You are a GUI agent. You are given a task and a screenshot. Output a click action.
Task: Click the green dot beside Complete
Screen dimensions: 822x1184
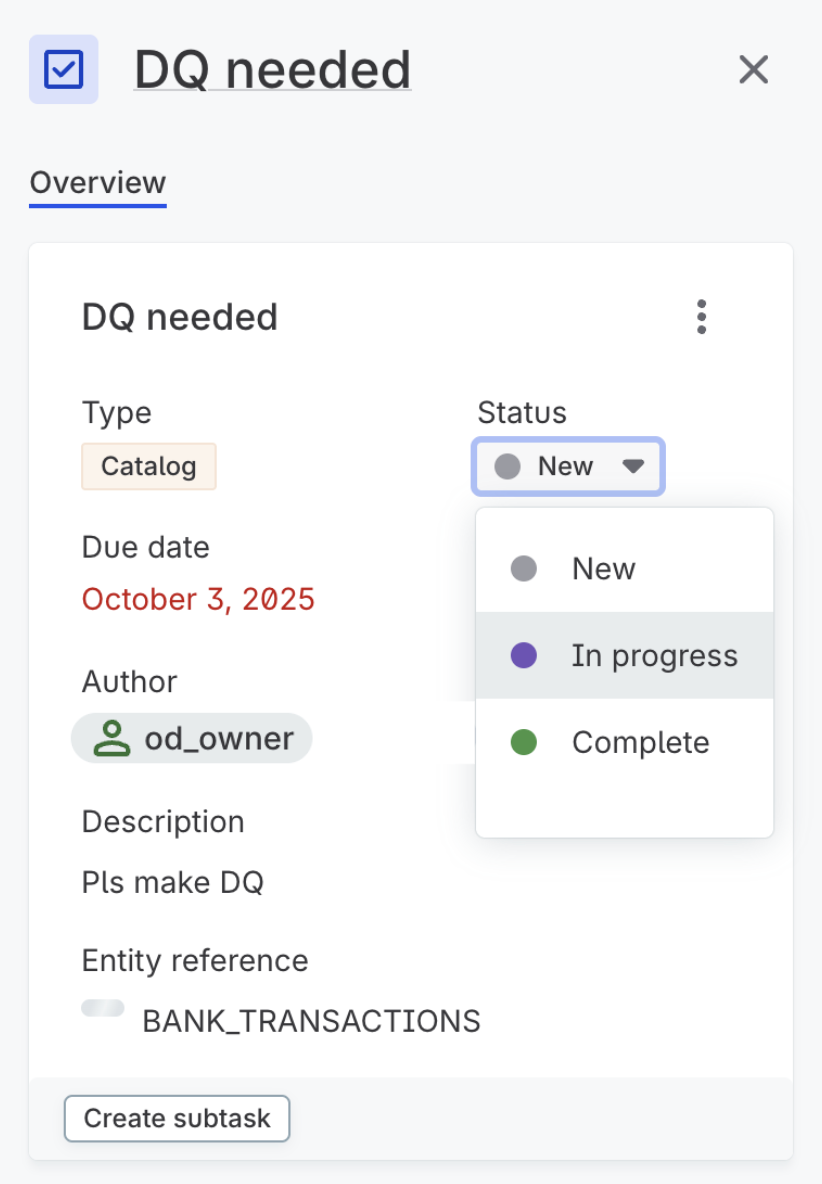(521, 742)
